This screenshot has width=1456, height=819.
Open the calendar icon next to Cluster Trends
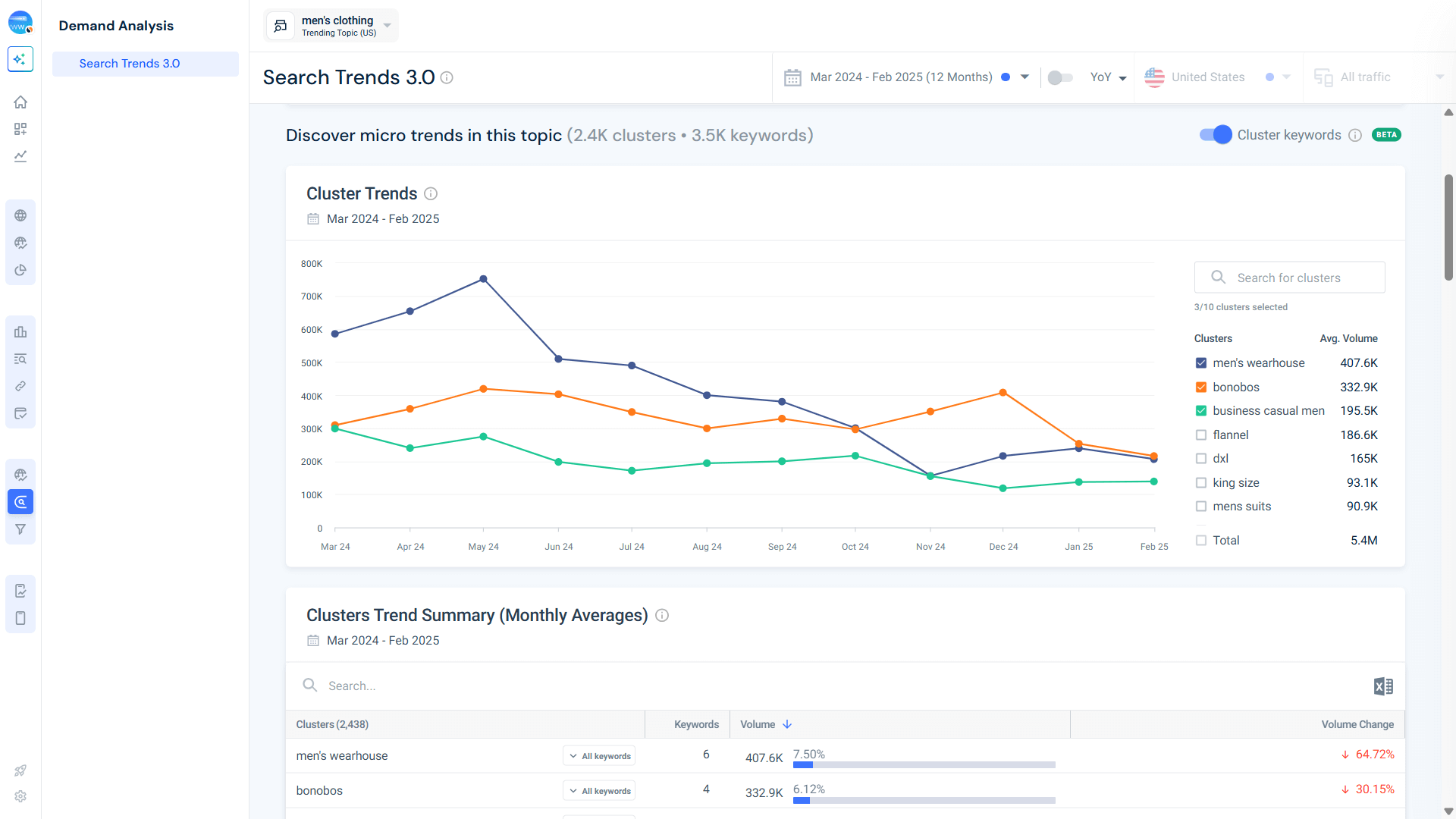(313, 218)
